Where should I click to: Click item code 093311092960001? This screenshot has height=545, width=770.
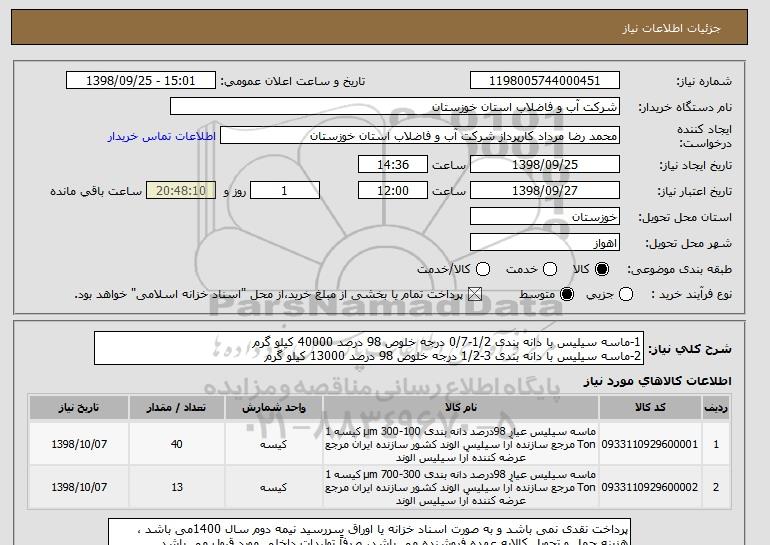click(x=650, y=444)
